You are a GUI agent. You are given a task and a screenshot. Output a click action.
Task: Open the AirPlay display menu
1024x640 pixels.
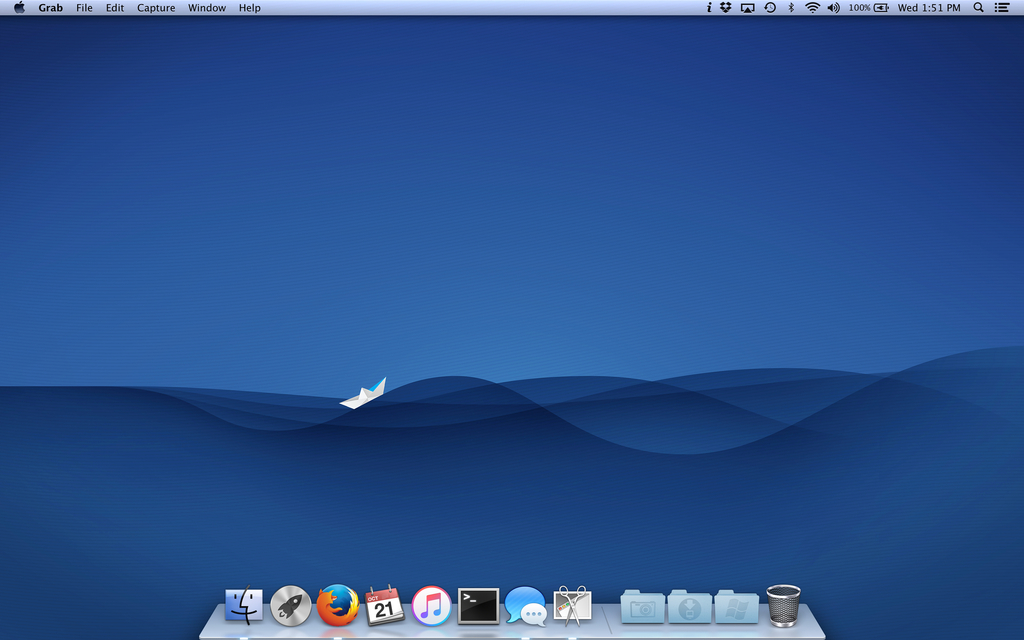coord(747,8)
